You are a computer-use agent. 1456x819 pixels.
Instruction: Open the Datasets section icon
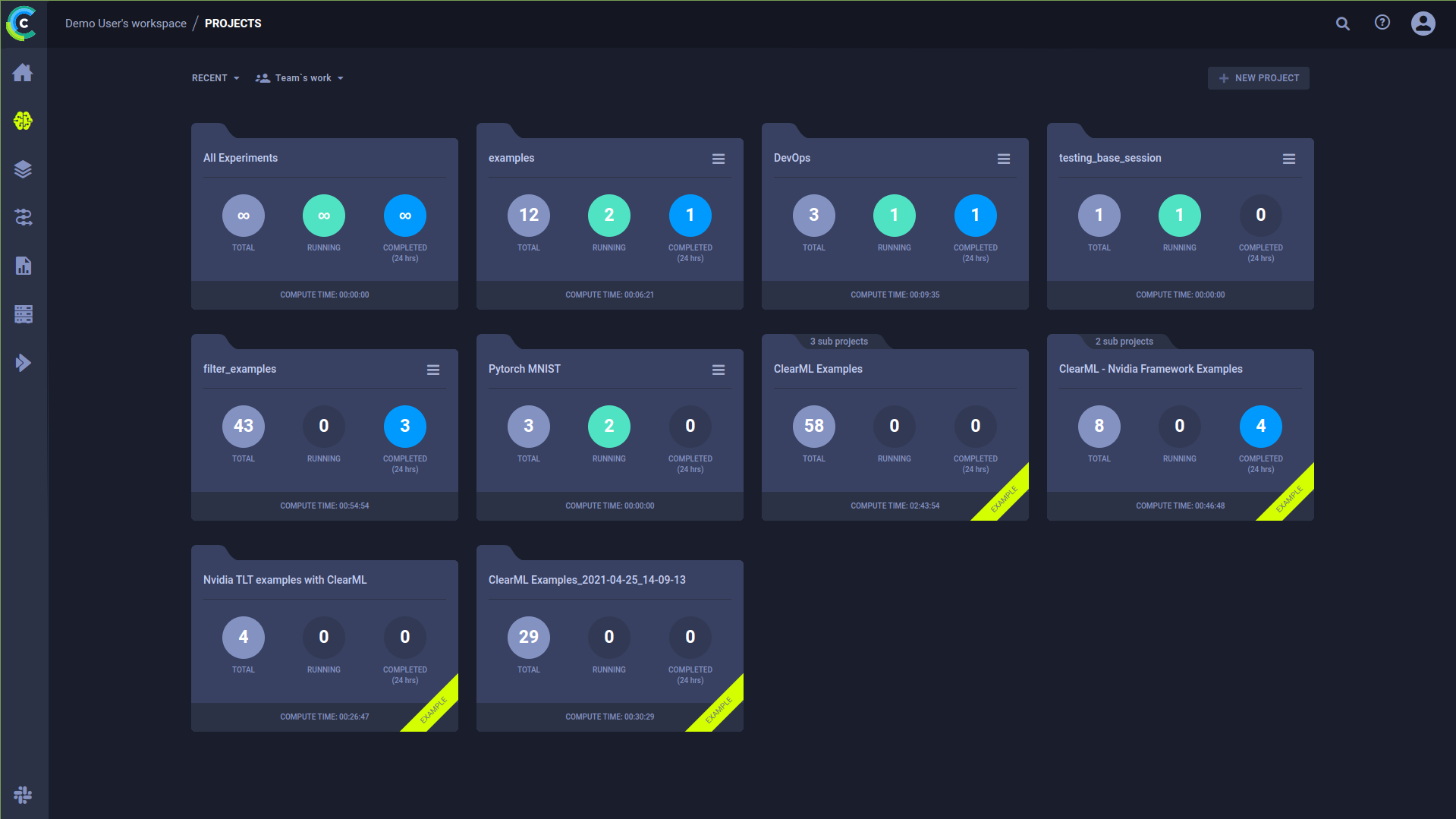pyautogui.click(x=23, y=169)
